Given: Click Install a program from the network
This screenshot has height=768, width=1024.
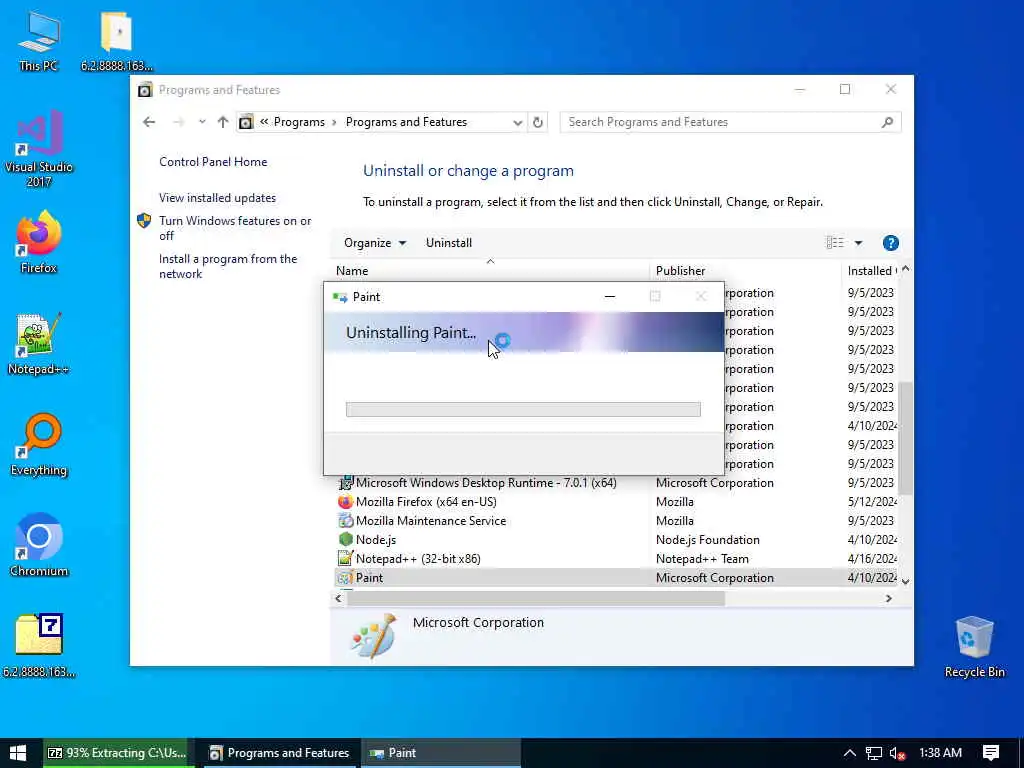Looking at the screenshot, I should (x=228, y=266).
